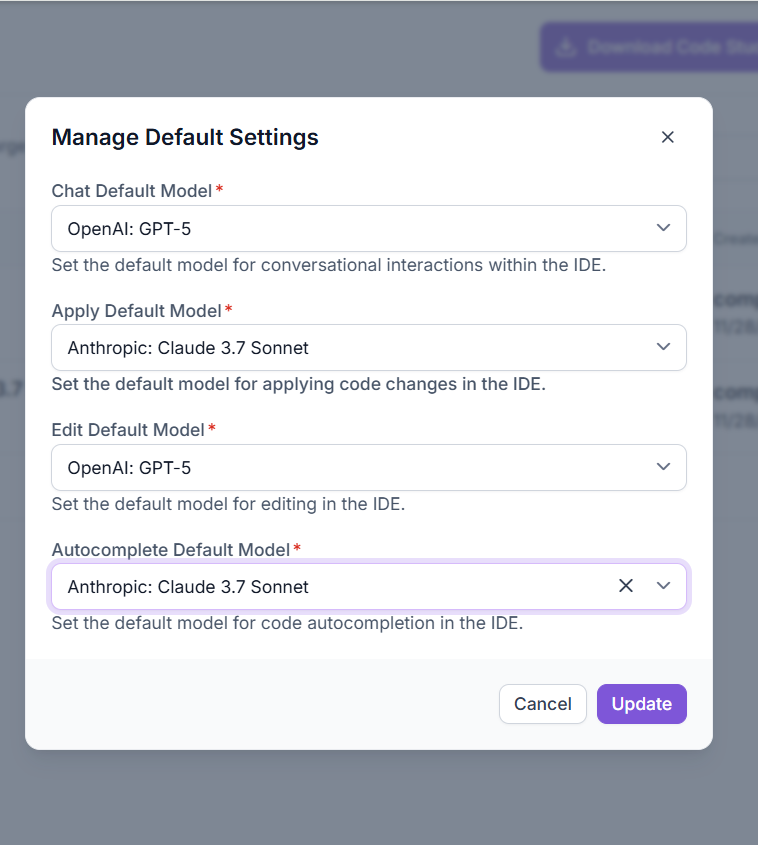The height and width of the screenshot is (845, 759).
Task: Click the X icon inside the Autocomplete dropdown
Action: [626, 586]
